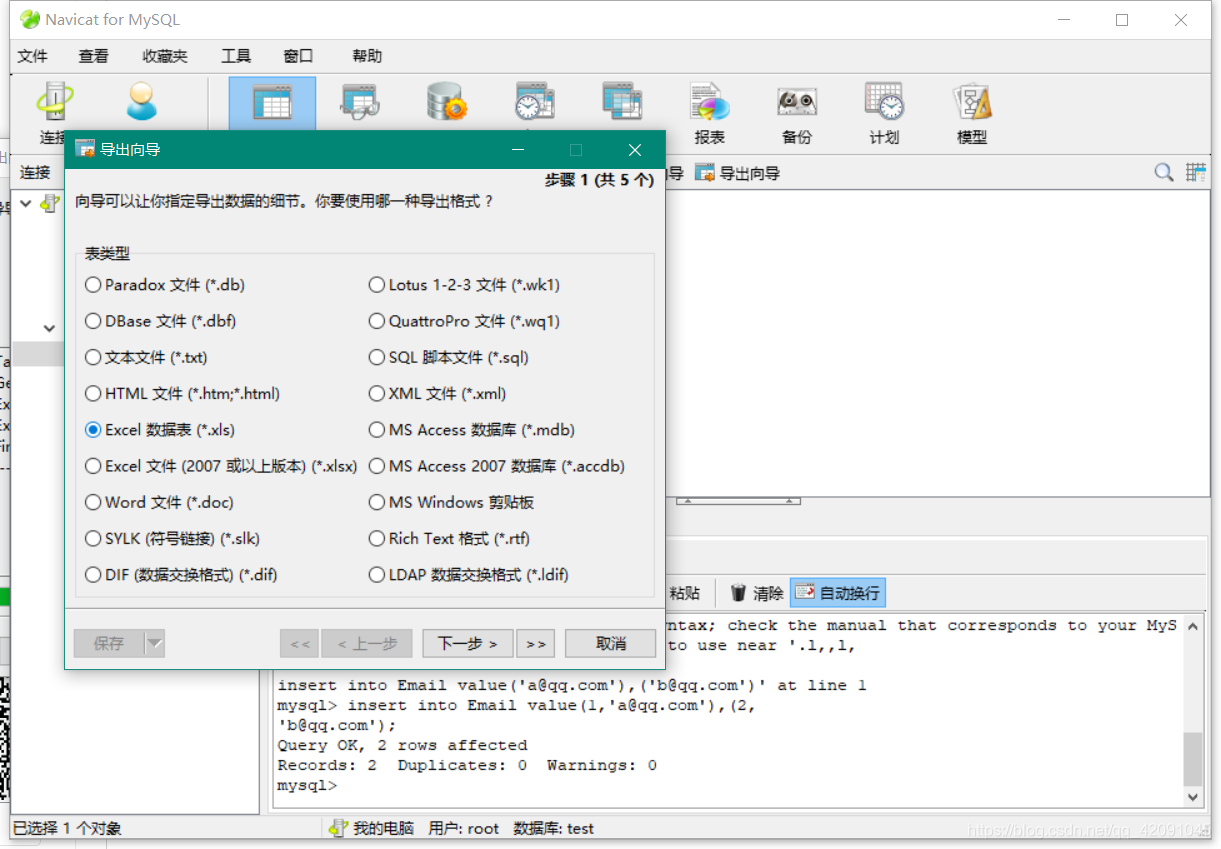Screen dimensions: 1221x849
Task: Open the Model (模型) icon
Action: coord(972,103)
